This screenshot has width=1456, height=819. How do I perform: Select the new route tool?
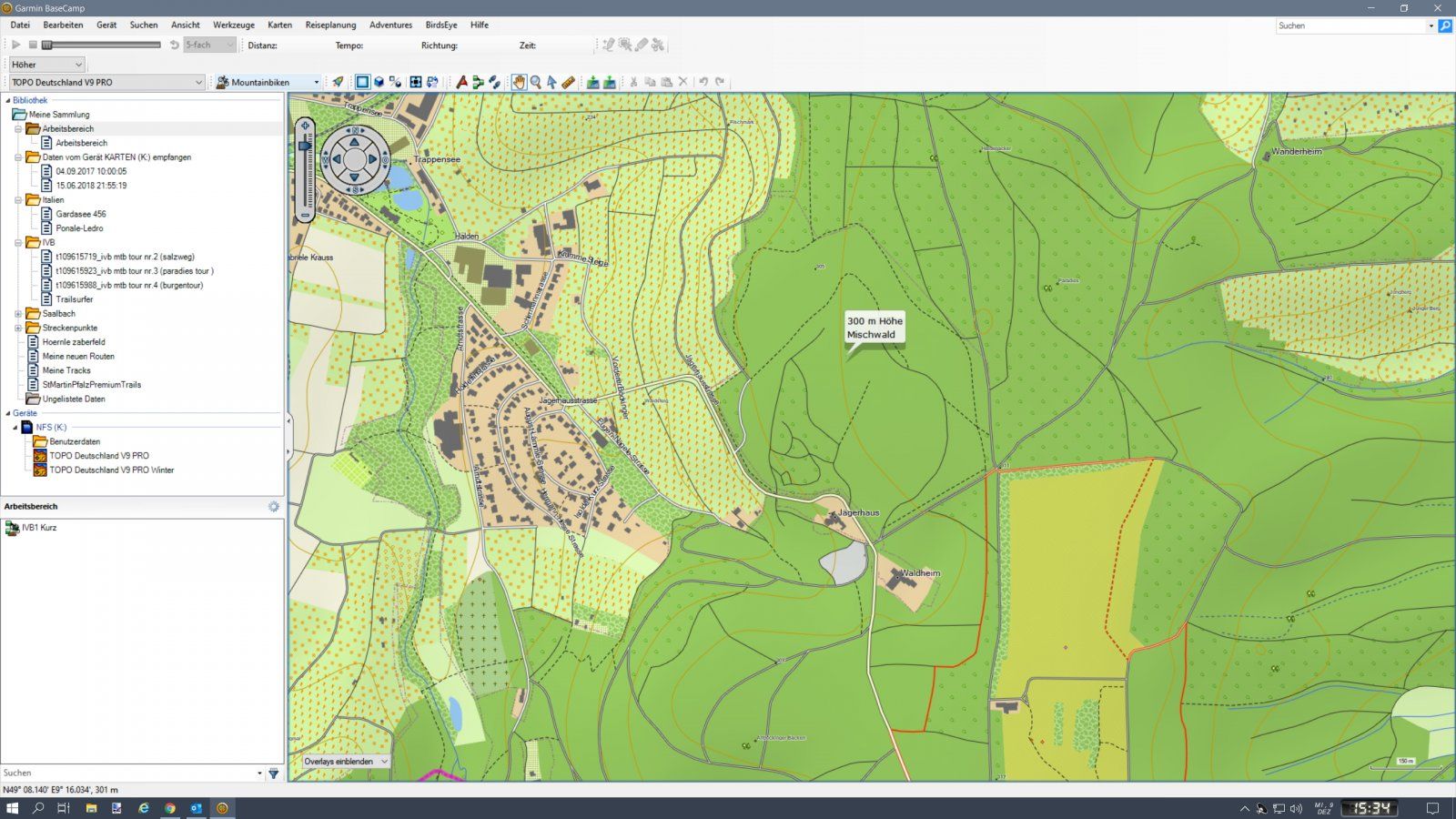click(478, 82)
